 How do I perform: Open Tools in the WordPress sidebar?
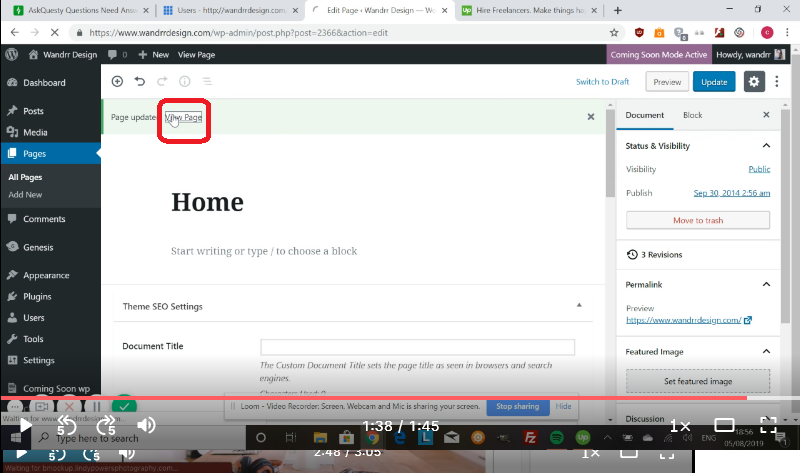pyautogui.click(x=33, y=339)
